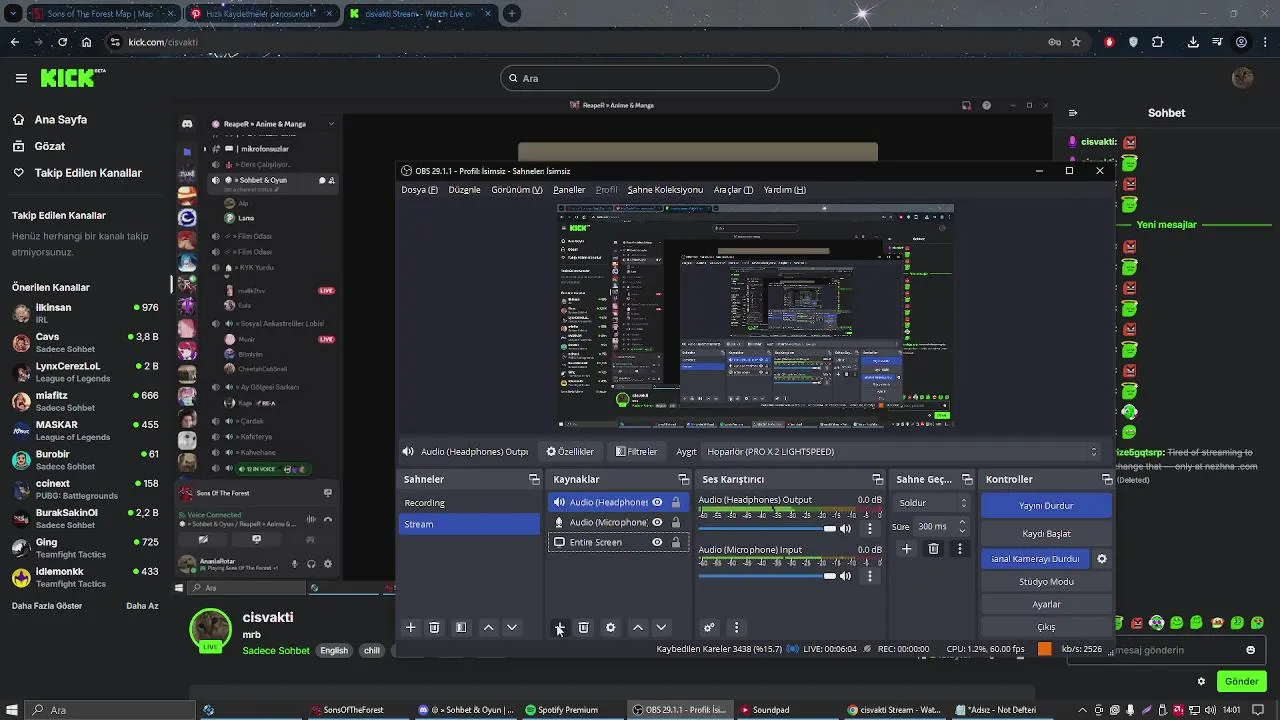Image resolution: width=1280 pixels, height=720 pixels.
Task: Open Aygıt device dropdown Hoparlör
Action: click(901, 451)
